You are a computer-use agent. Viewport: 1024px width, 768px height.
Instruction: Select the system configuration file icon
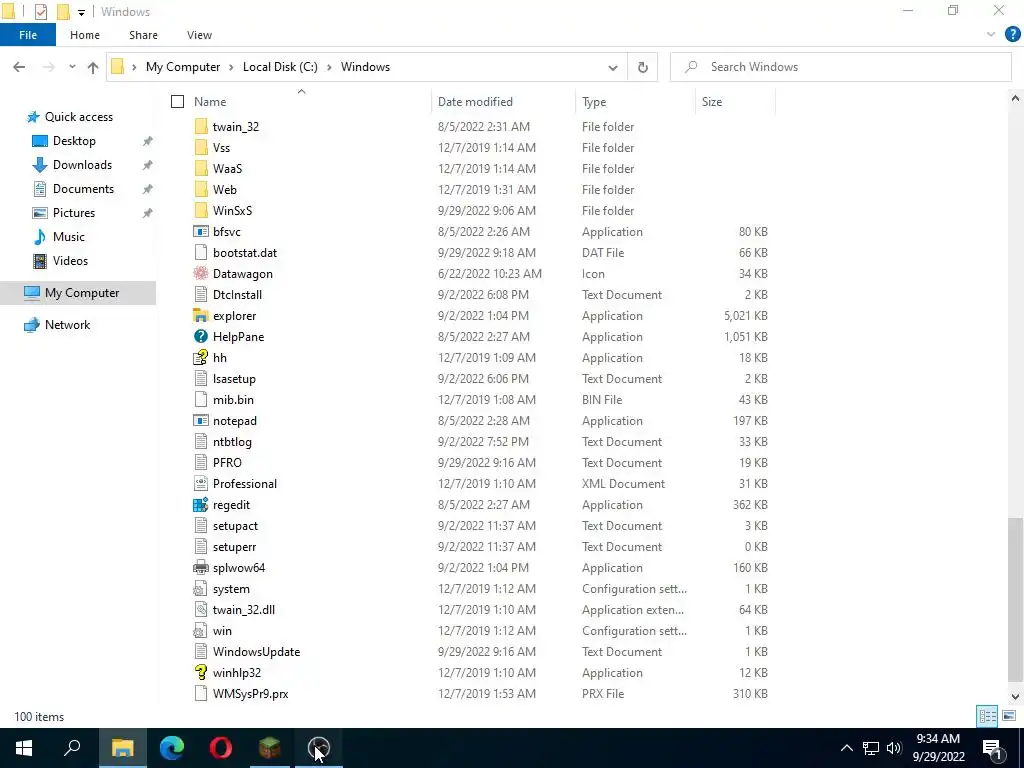point(201,588)
